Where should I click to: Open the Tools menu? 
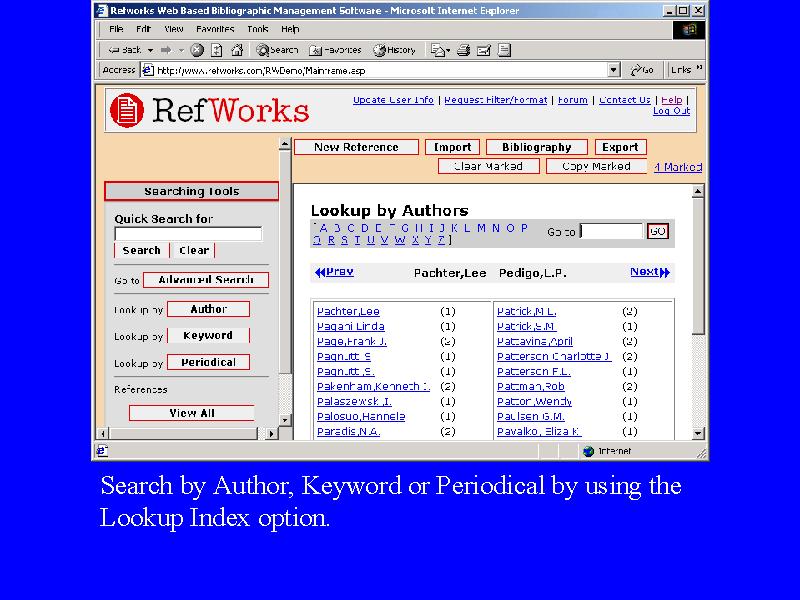coord(258,29)
